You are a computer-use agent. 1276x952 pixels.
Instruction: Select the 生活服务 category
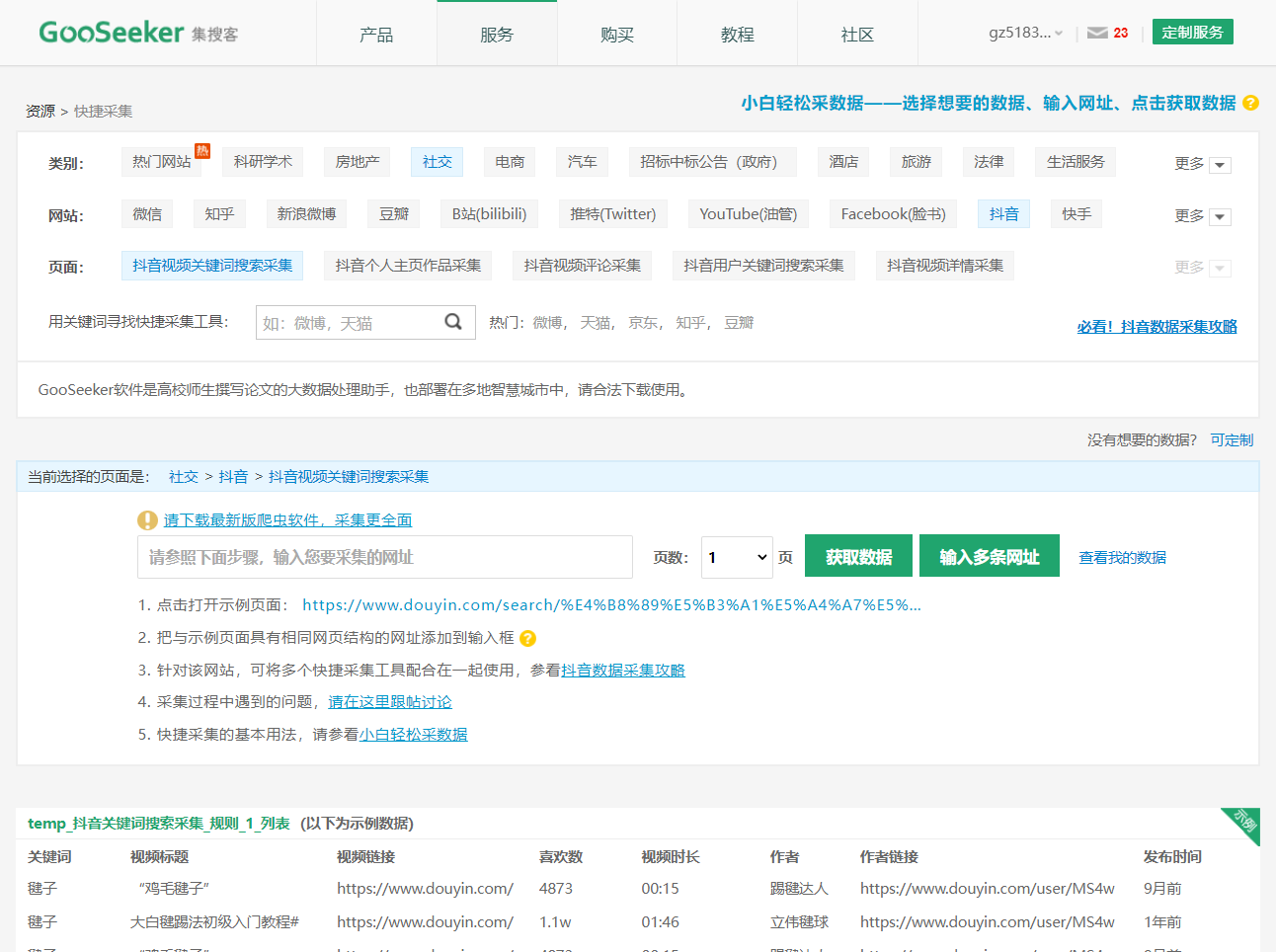(1076, 161)
